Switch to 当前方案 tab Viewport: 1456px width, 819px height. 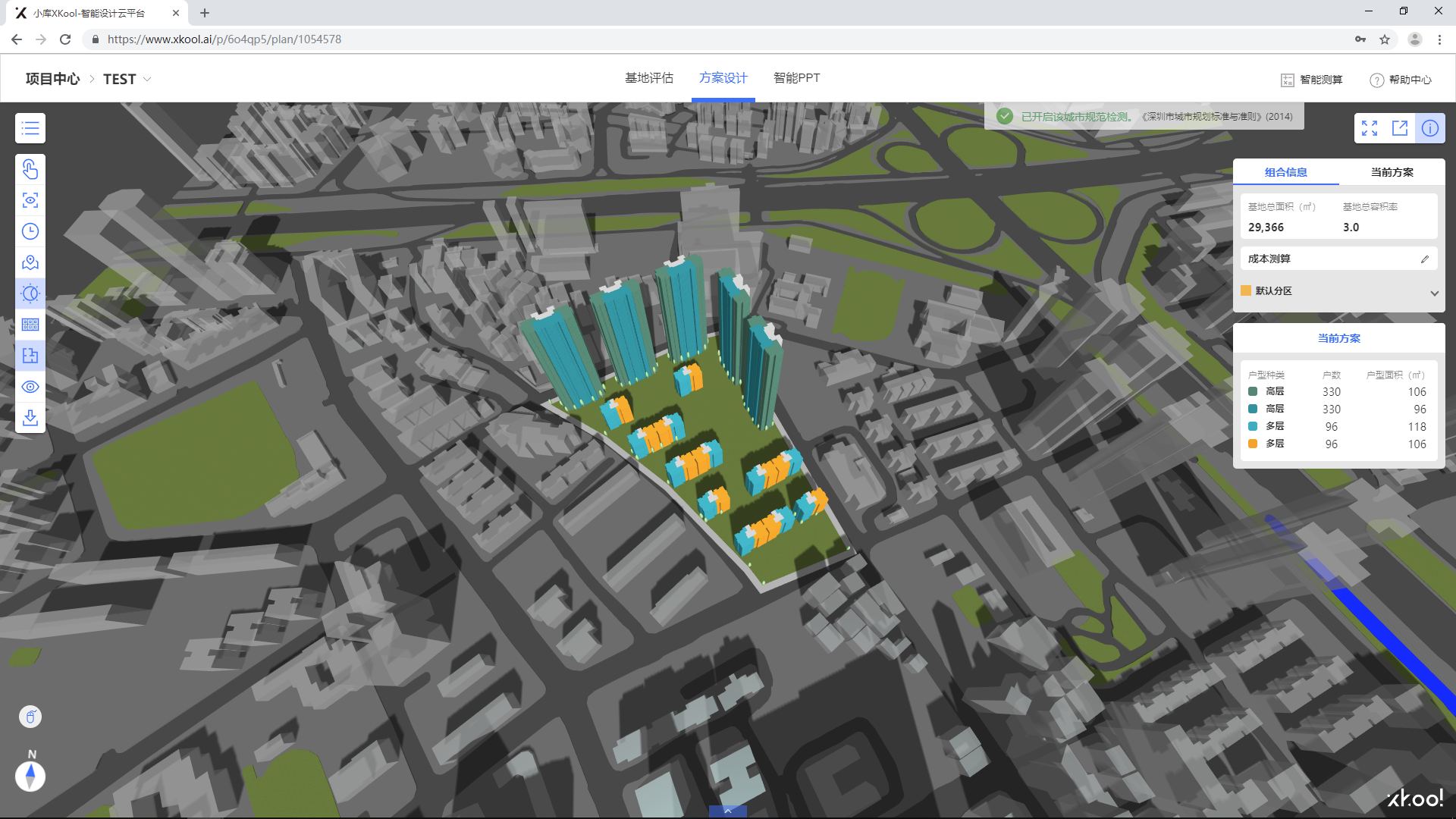tap(1392, 172)
